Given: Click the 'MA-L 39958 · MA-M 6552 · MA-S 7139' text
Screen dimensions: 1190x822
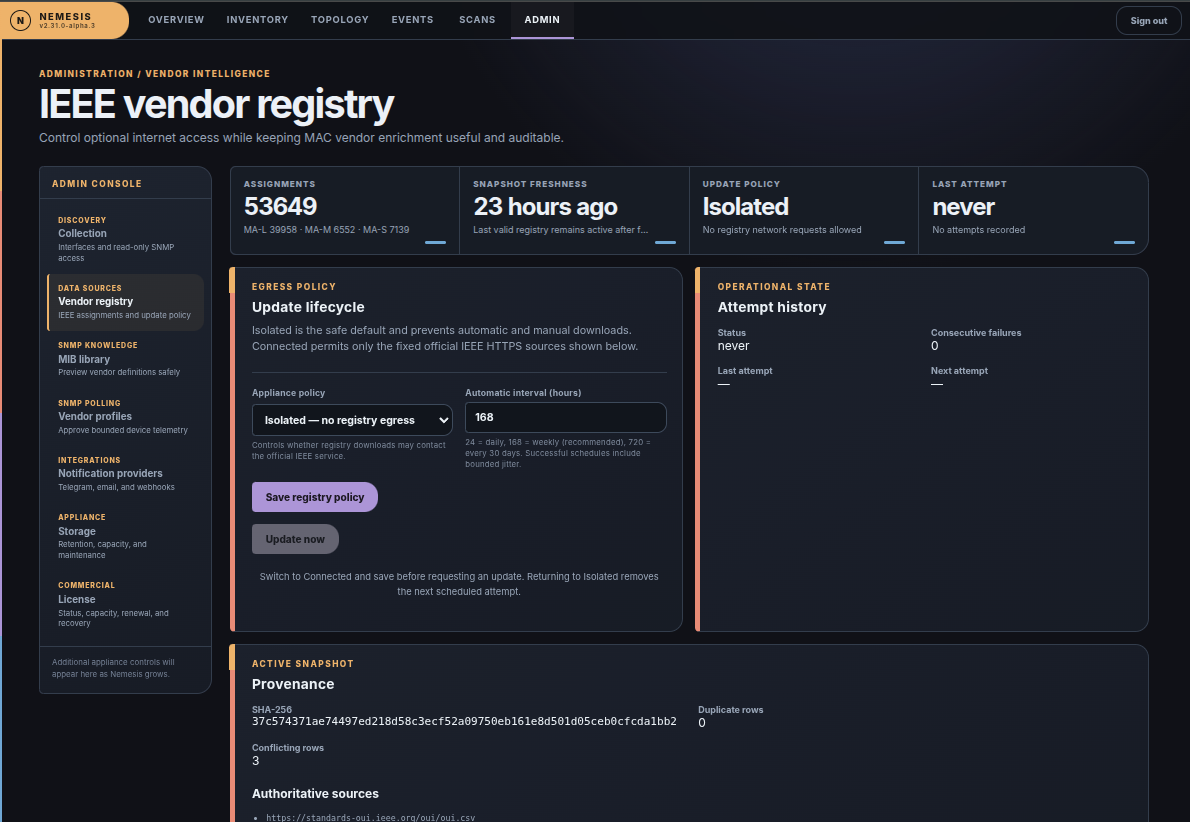Looking at the screenshot, I should coord(326,230).
